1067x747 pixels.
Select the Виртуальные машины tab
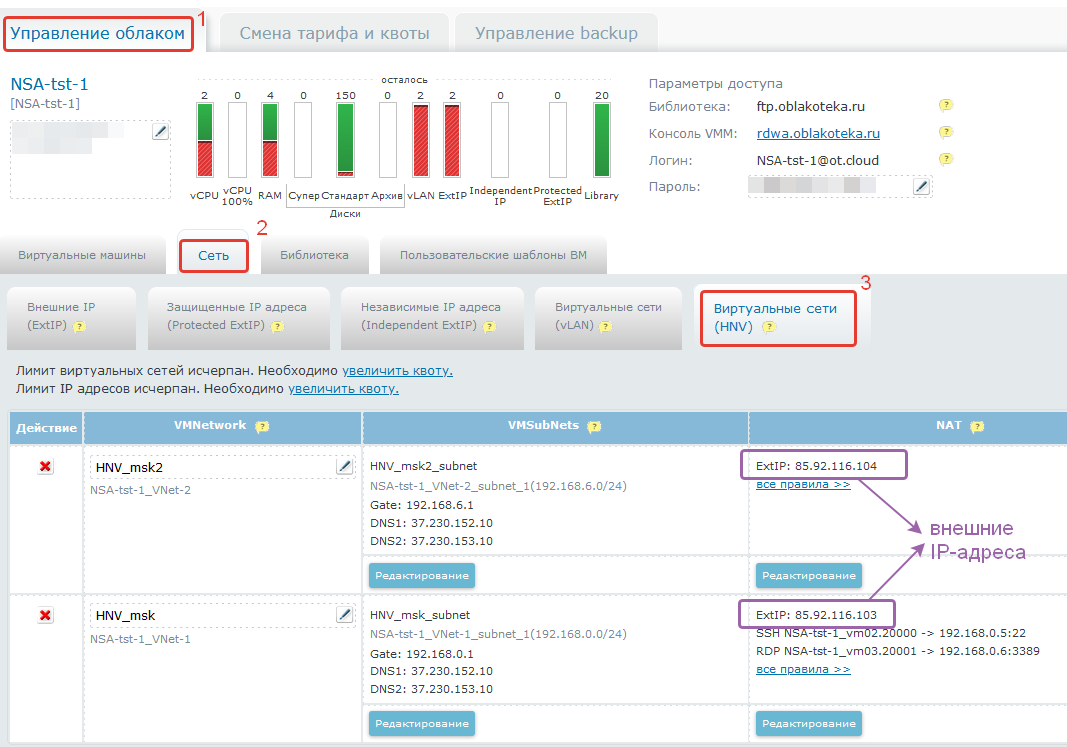[x=82, y=255]
